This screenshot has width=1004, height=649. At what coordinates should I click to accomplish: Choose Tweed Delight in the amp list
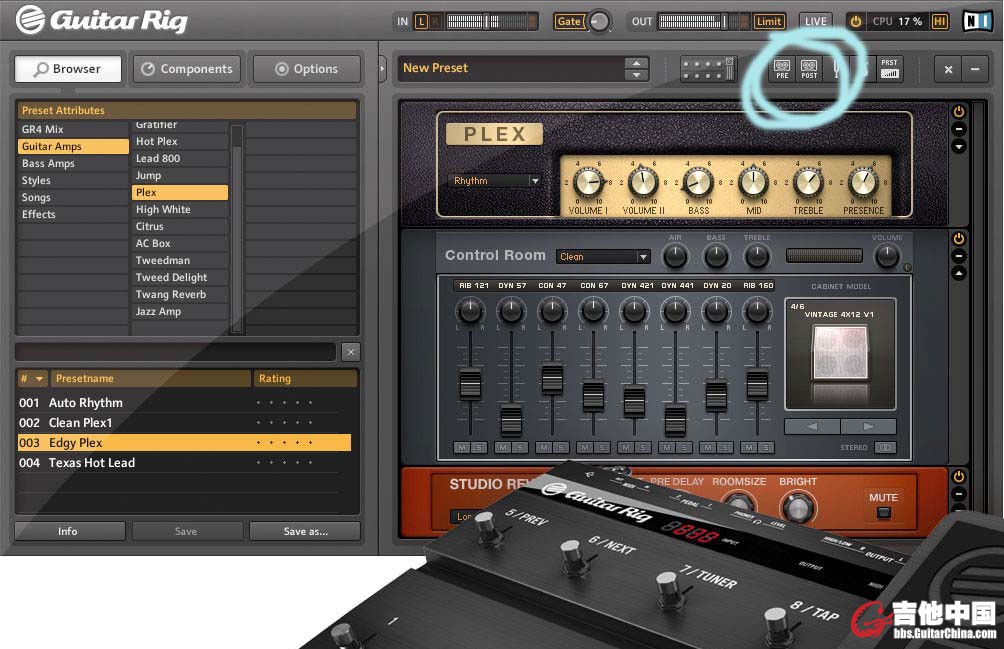[180, 277]
